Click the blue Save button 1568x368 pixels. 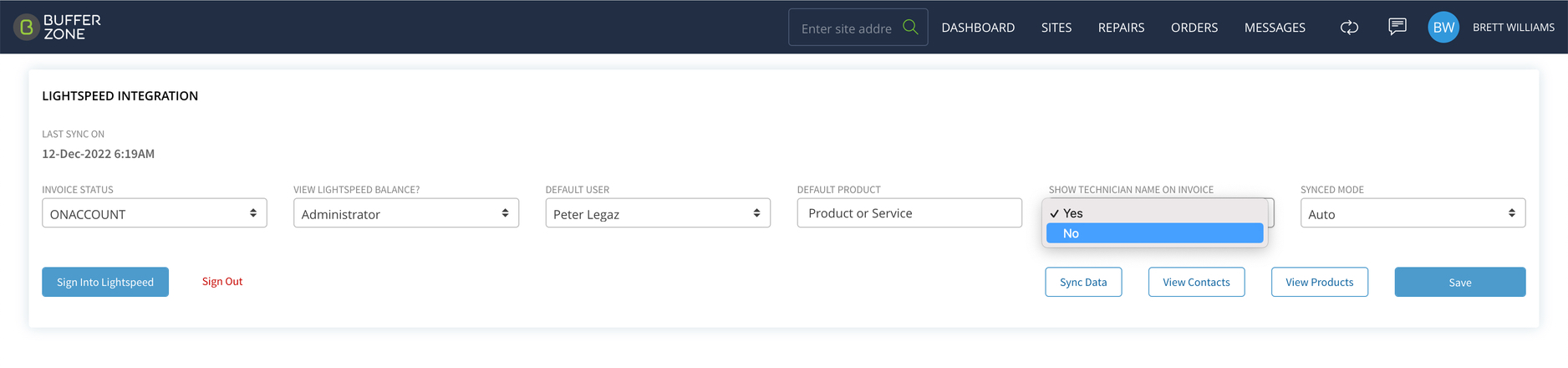click(x=1460, y=282)
